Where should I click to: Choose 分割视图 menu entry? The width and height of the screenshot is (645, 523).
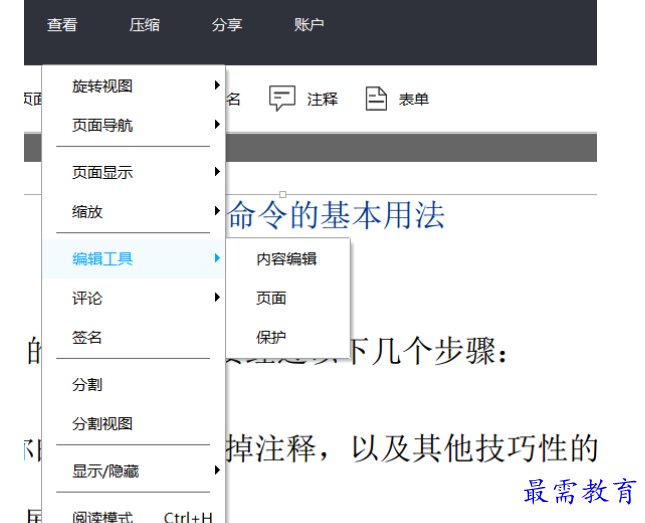point(133,424)
